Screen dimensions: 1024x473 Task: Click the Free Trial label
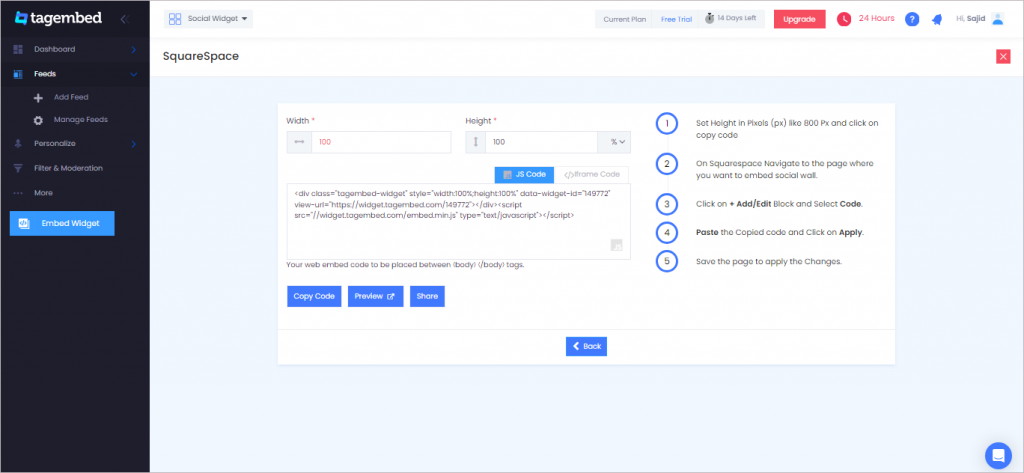coord(676,19)
